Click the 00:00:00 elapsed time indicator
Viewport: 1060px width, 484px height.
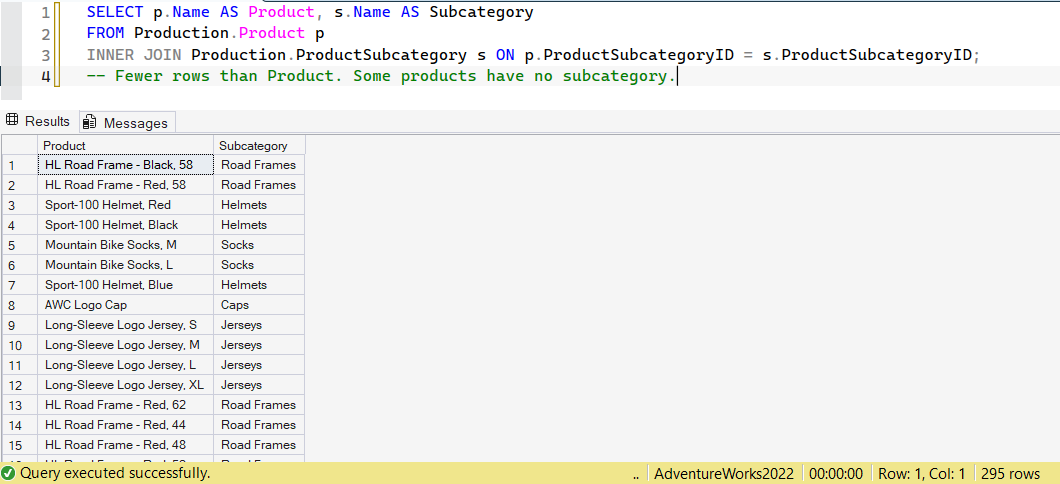(836, 474)
